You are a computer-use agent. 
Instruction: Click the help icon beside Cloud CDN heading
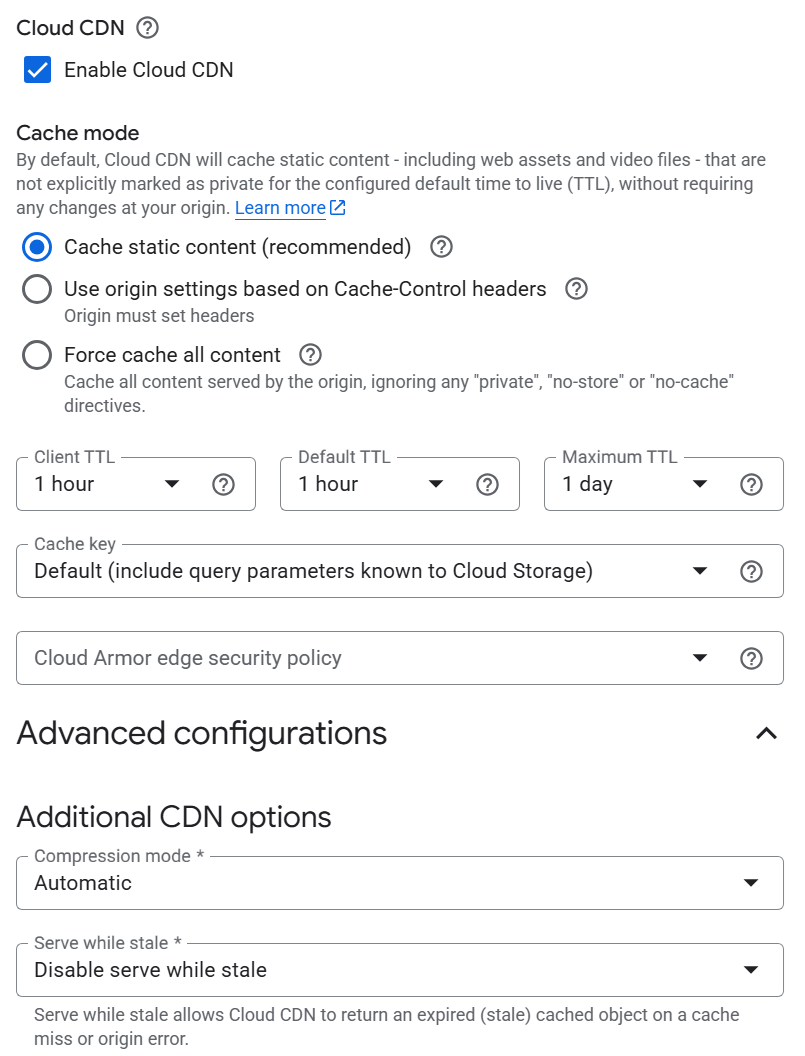coord(147,28)
